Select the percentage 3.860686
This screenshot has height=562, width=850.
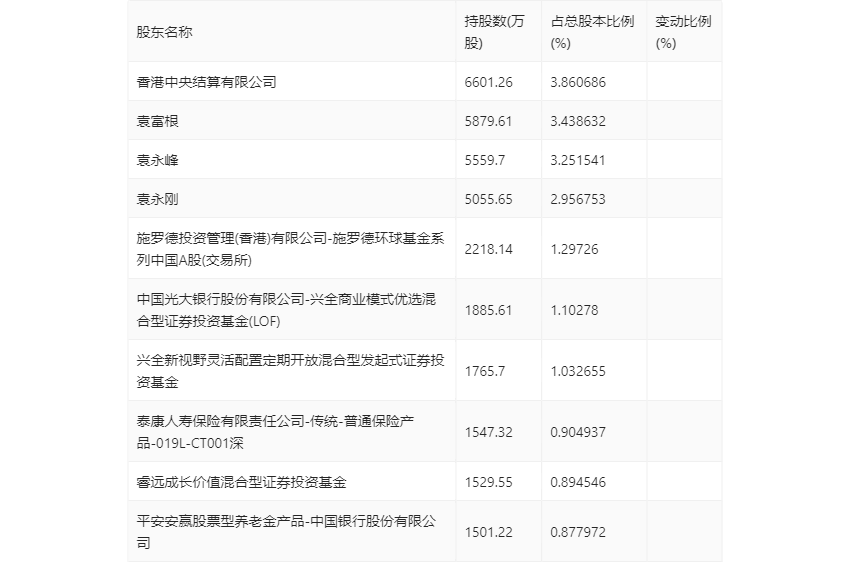578,82
